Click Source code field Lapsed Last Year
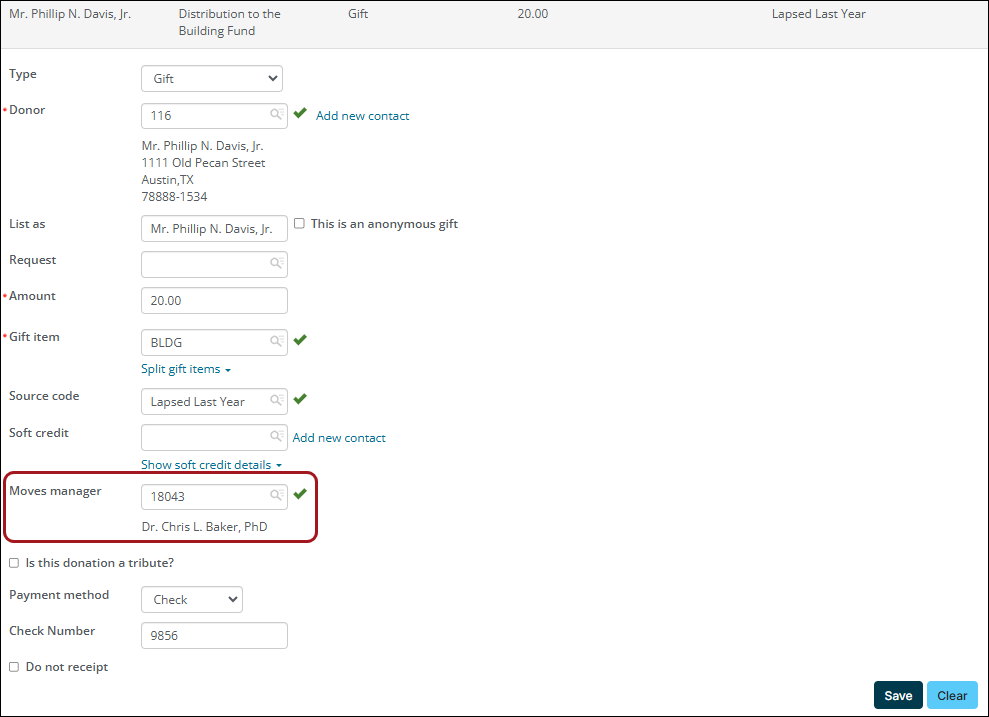The height and width of the screenshot is (717, 989). click(214, 402)
